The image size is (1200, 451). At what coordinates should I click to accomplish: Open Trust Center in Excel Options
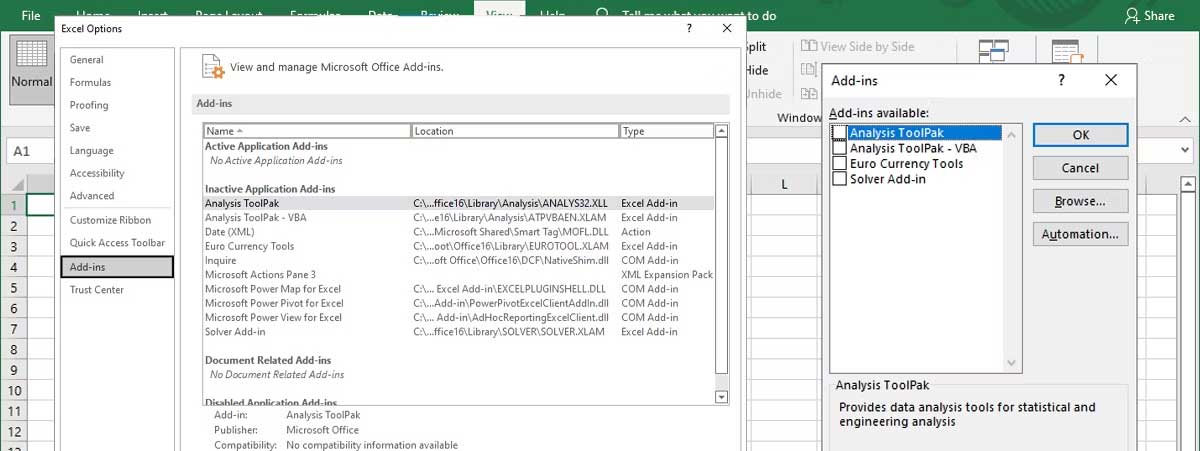click(x=115, y=290)
